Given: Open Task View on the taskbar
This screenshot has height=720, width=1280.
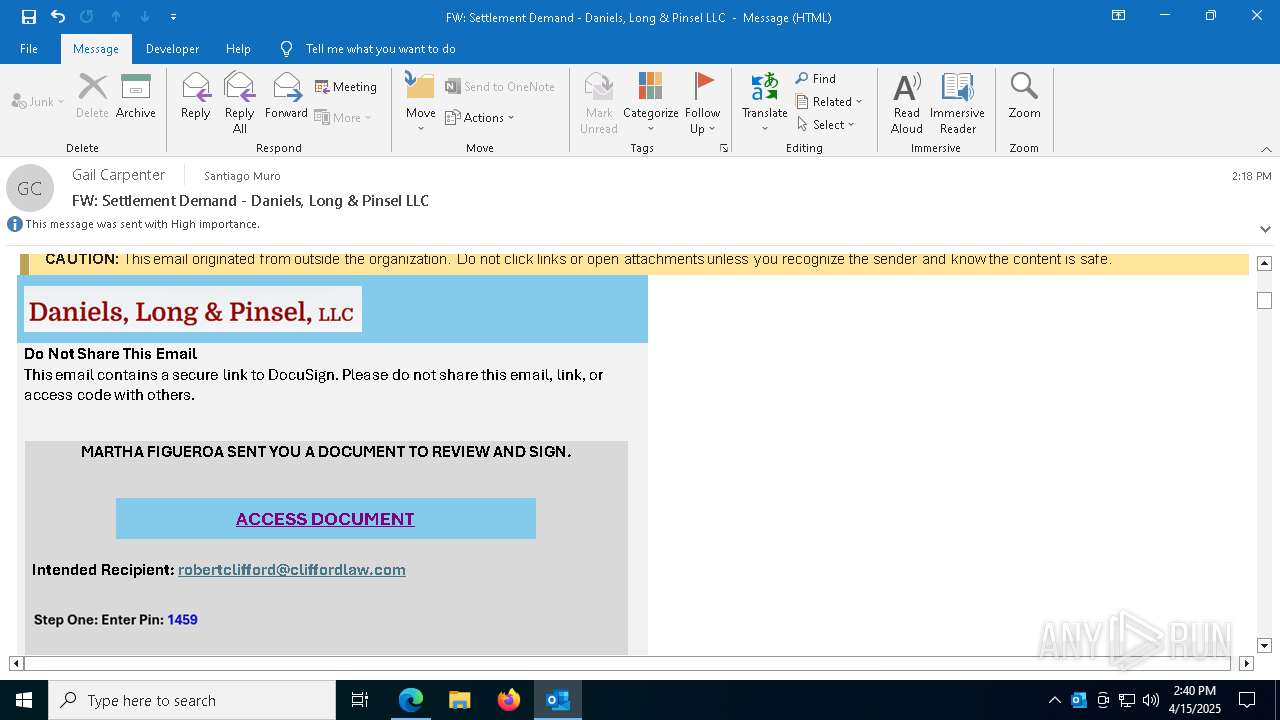Looking at the screenshot, I should coord(360,700).
